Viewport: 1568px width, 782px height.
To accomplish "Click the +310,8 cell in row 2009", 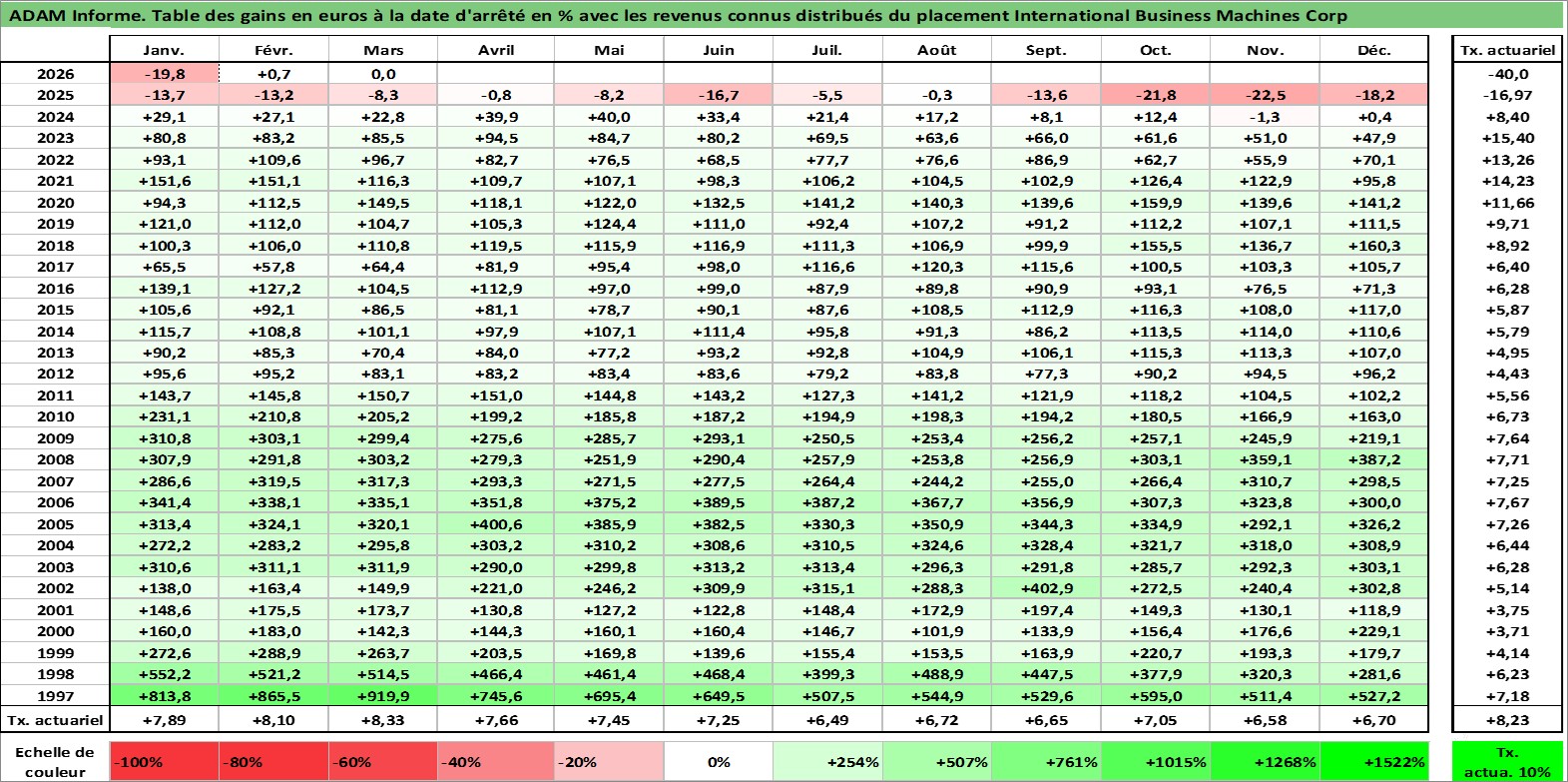I will tap(164, 438).
